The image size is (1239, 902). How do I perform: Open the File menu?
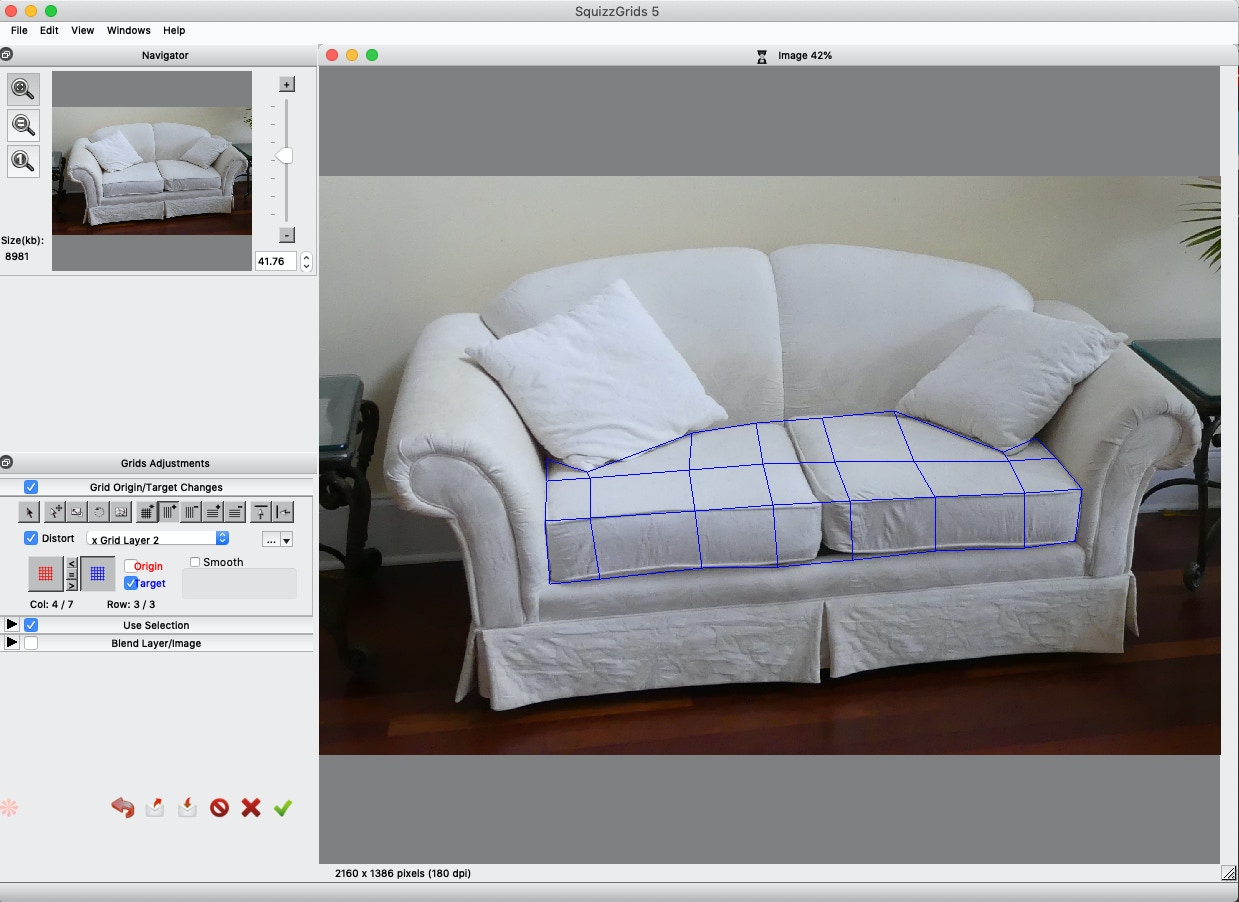point(19,31)
